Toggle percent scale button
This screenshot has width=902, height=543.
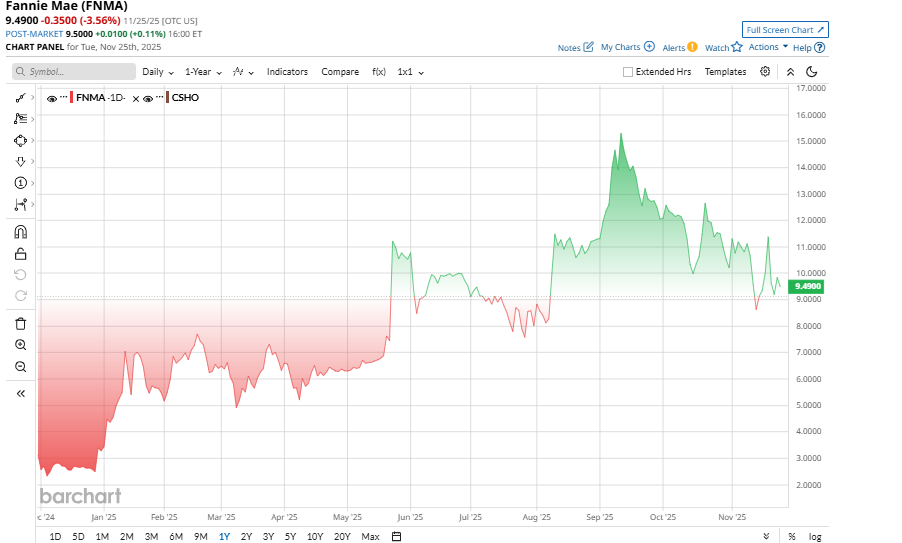point(792,536)
